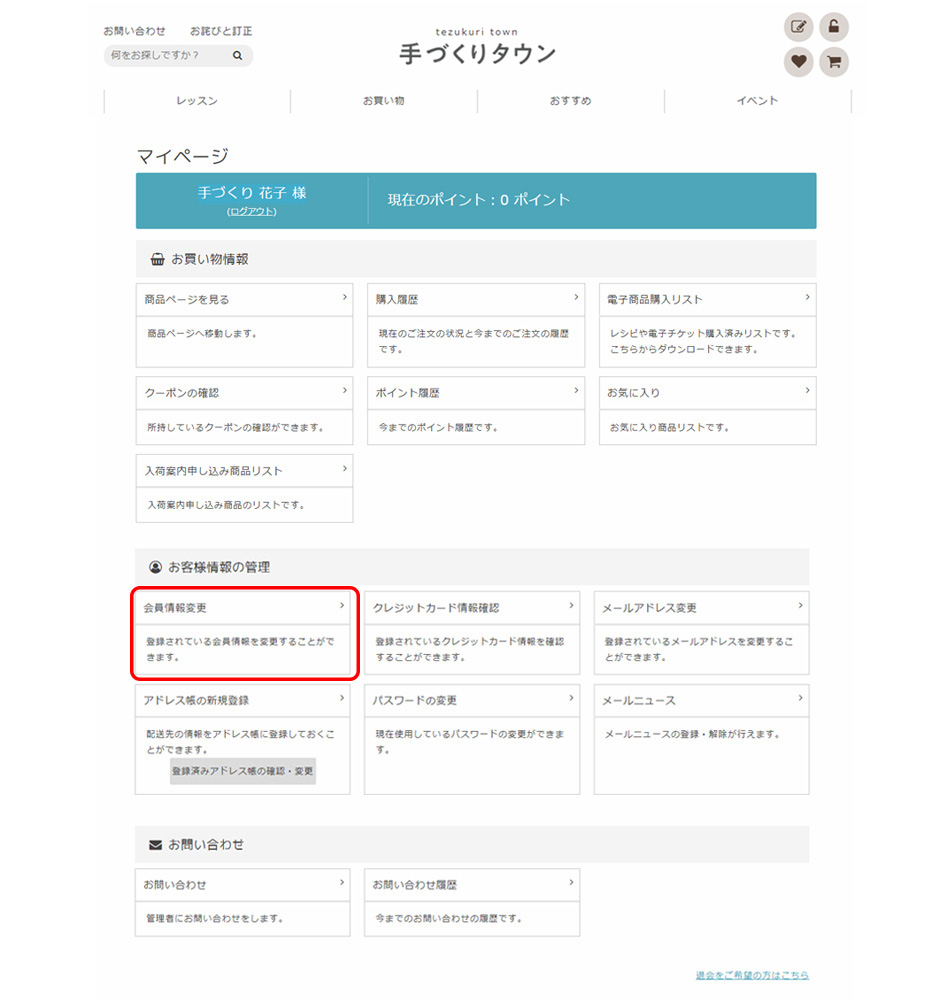
Task: Click the pencil edit icon in header
Action: click(x=798, y=27)
